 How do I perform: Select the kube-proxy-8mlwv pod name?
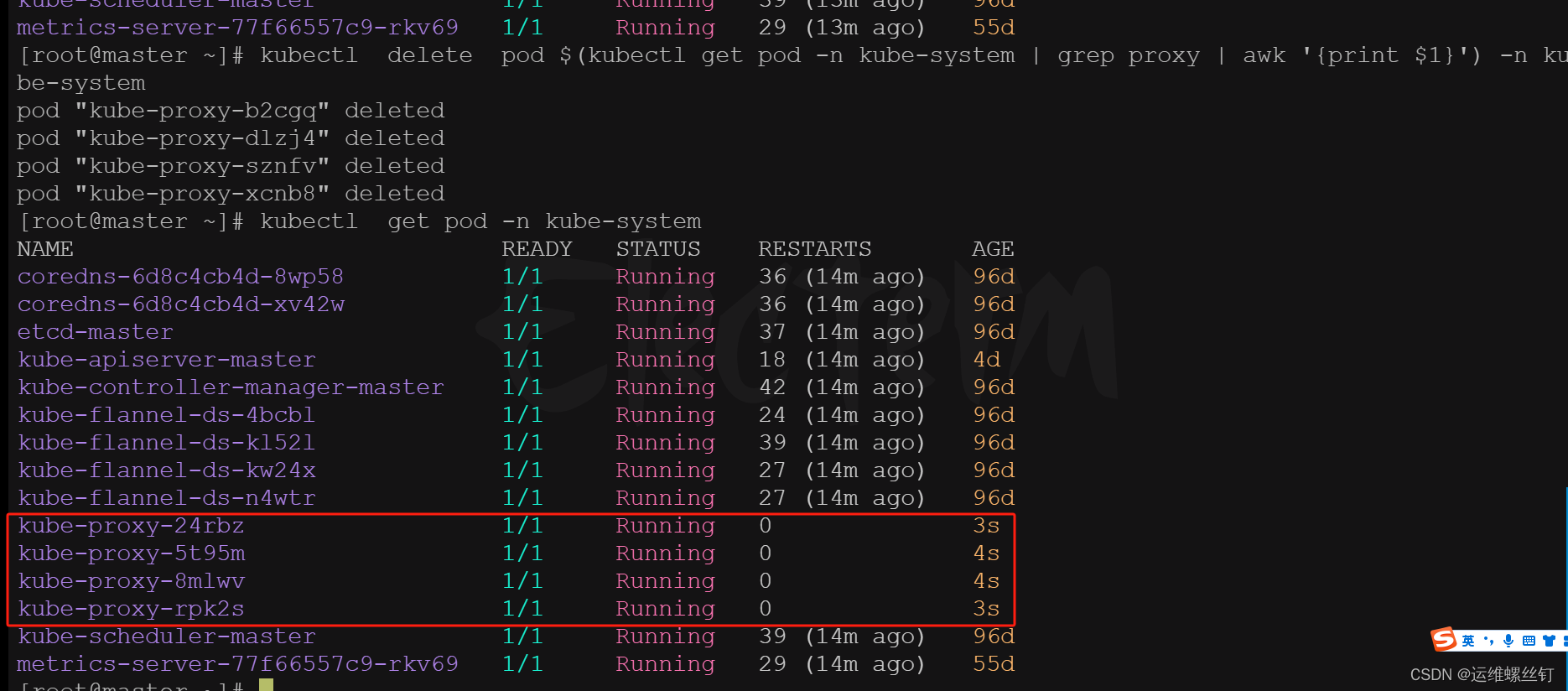pyautogui.click(x=131, y=581)
